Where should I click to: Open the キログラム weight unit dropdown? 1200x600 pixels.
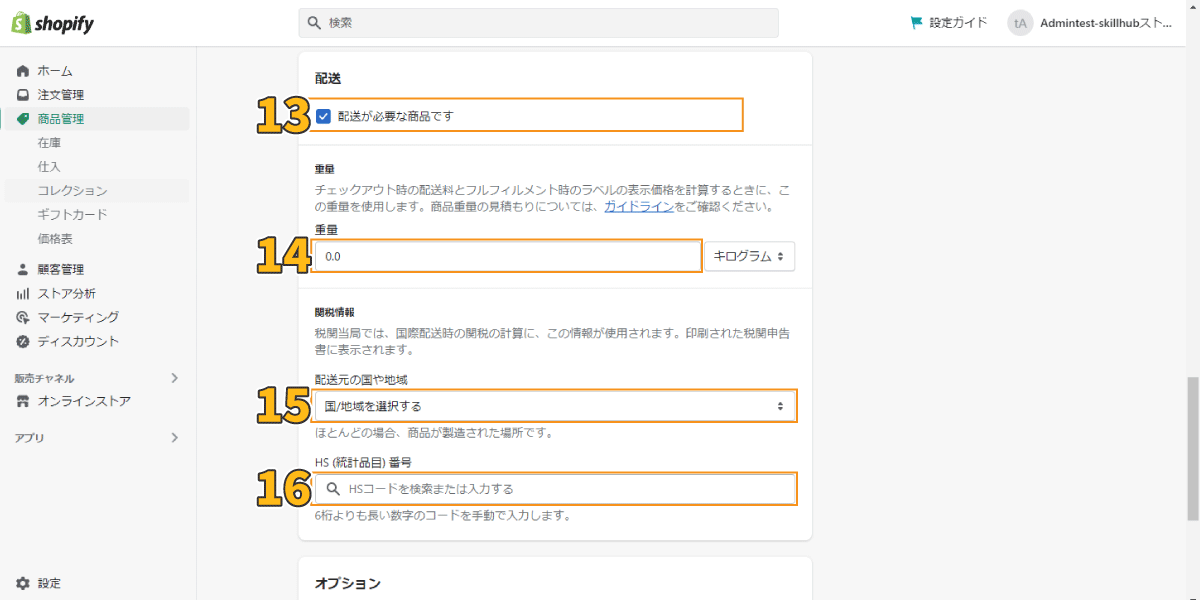pyautogui.click(x=750, y=256)
